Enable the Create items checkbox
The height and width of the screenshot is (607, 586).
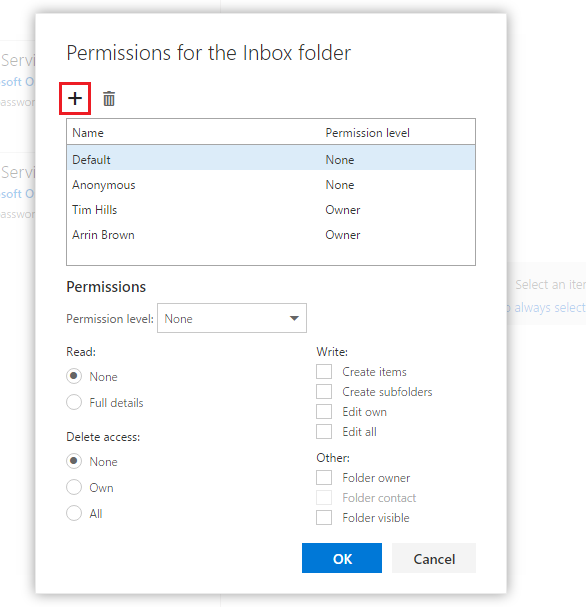tap(324, 372)
